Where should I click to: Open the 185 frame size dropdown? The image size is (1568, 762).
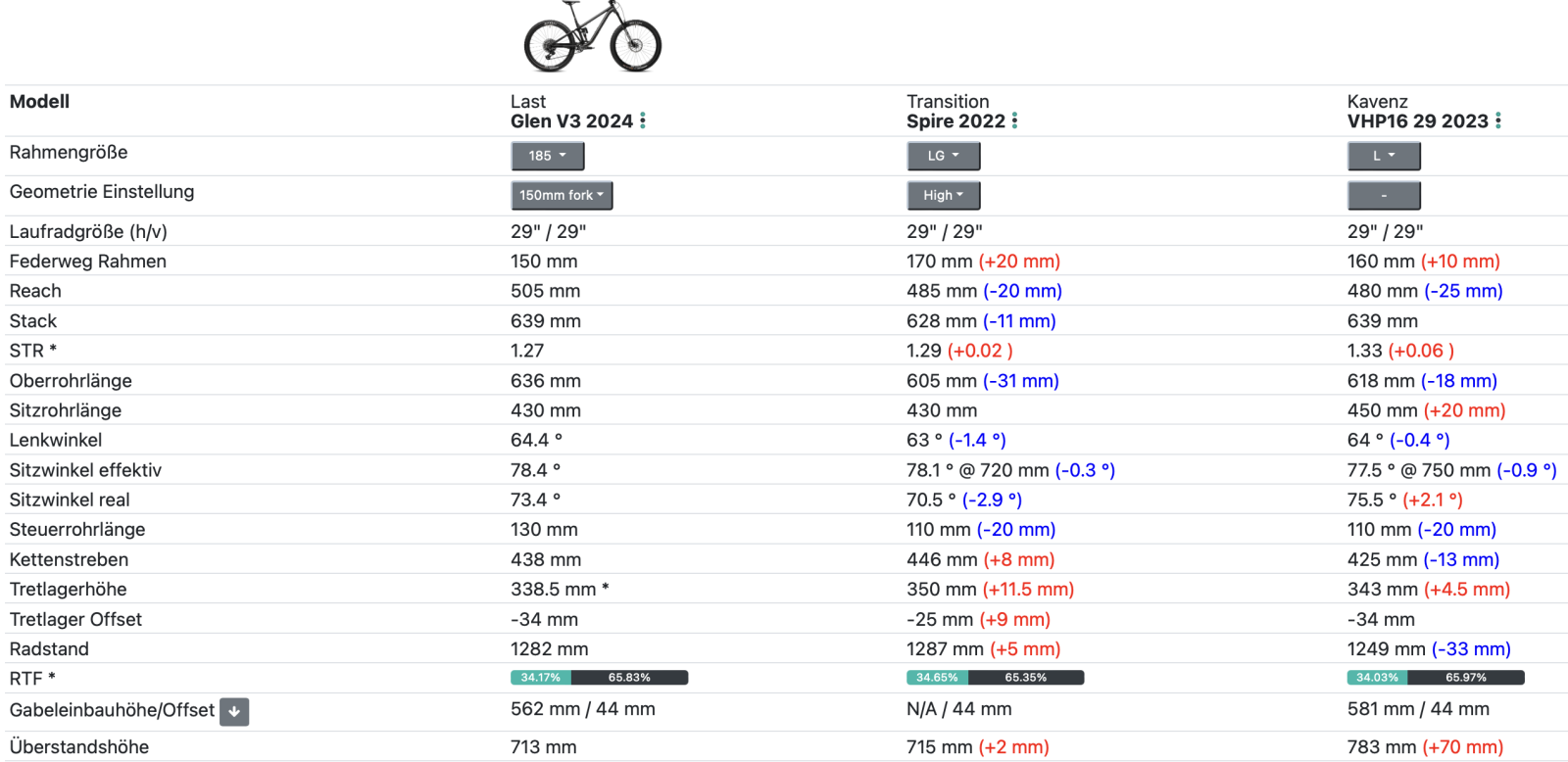click(547, 156)
